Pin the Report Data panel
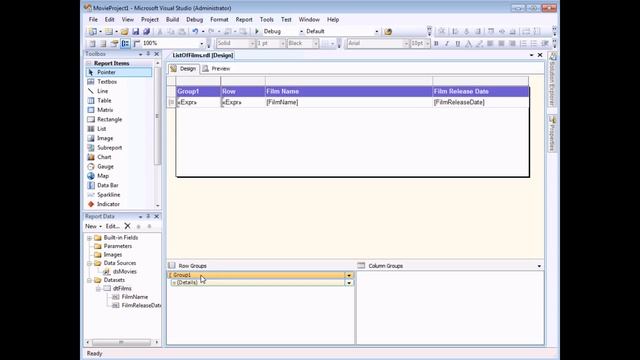The width and height of the screenshot is (640, 360). point(148,216)
